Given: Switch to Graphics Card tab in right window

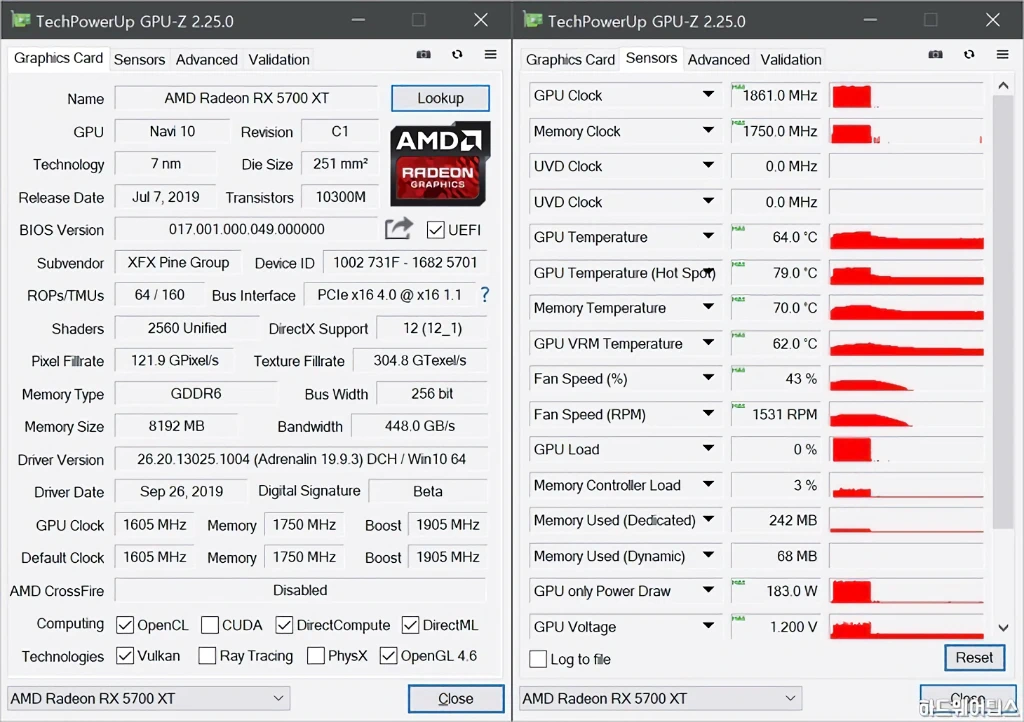Looking at the screenshot, I should point(570,59).
